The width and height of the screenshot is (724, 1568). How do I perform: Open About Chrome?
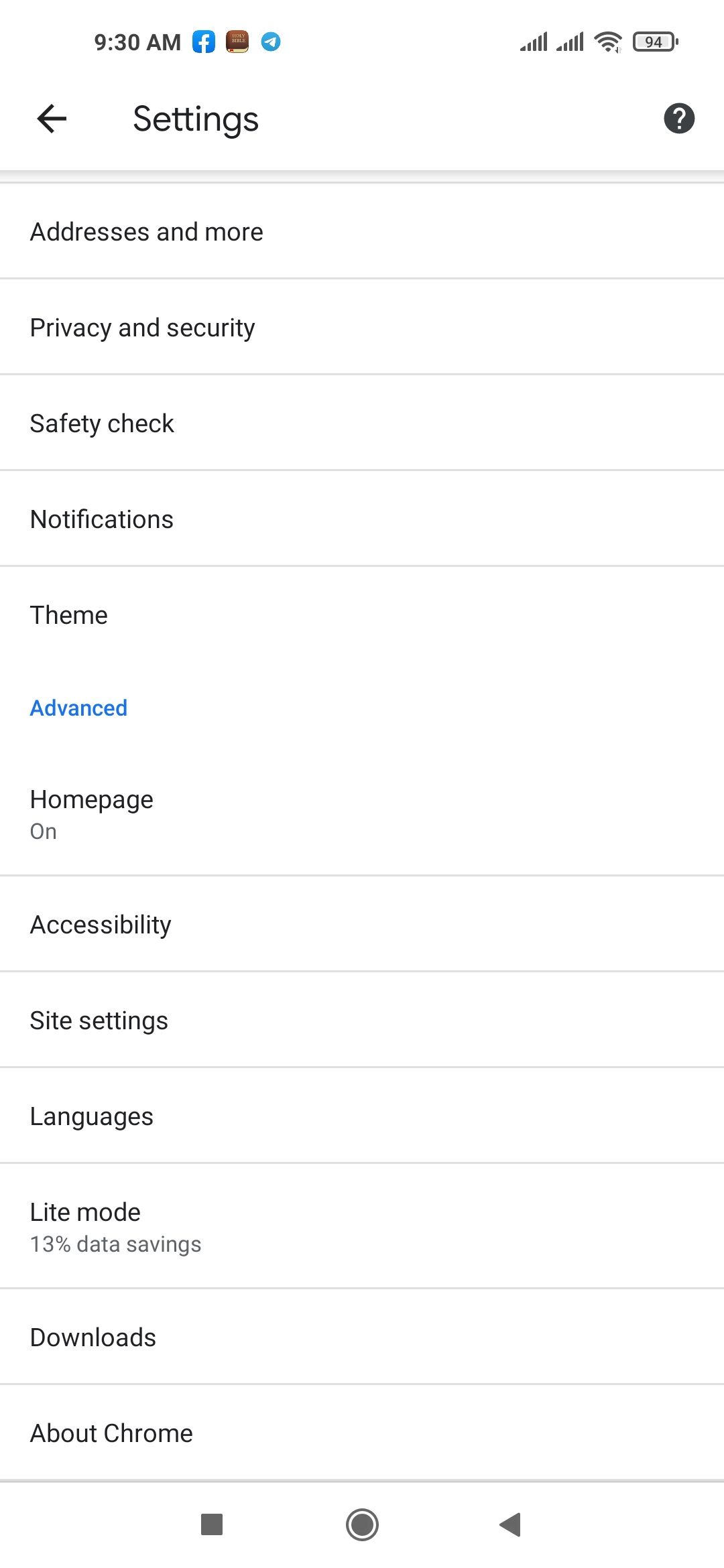click(x=111, y=1433)
